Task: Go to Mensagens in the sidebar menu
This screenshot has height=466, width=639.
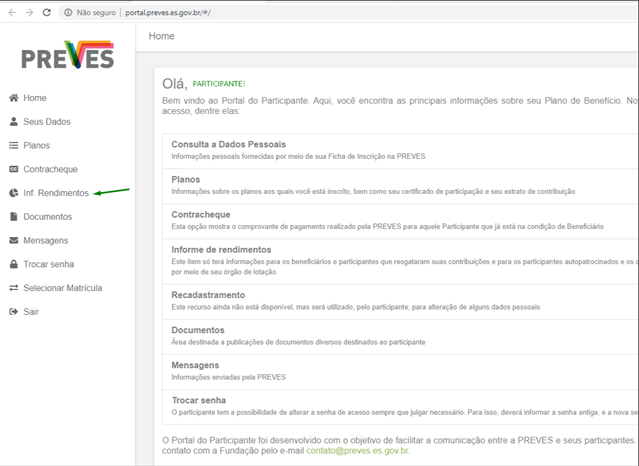Action: tap(47, 241)
